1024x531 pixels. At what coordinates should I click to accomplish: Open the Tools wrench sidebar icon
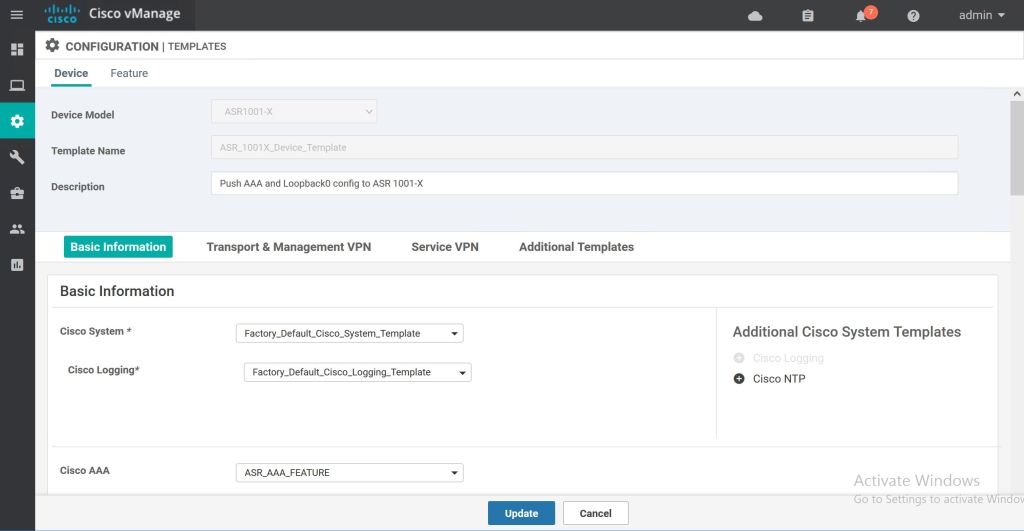pyautogui.click(x=17, y=157)
